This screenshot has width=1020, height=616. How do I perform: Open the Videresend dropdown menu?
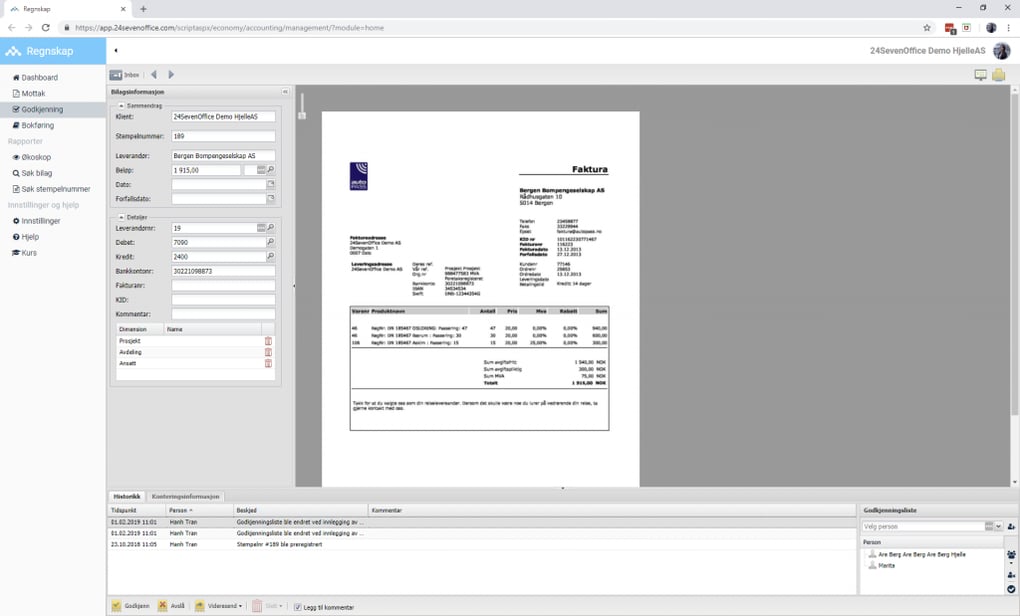219,606
